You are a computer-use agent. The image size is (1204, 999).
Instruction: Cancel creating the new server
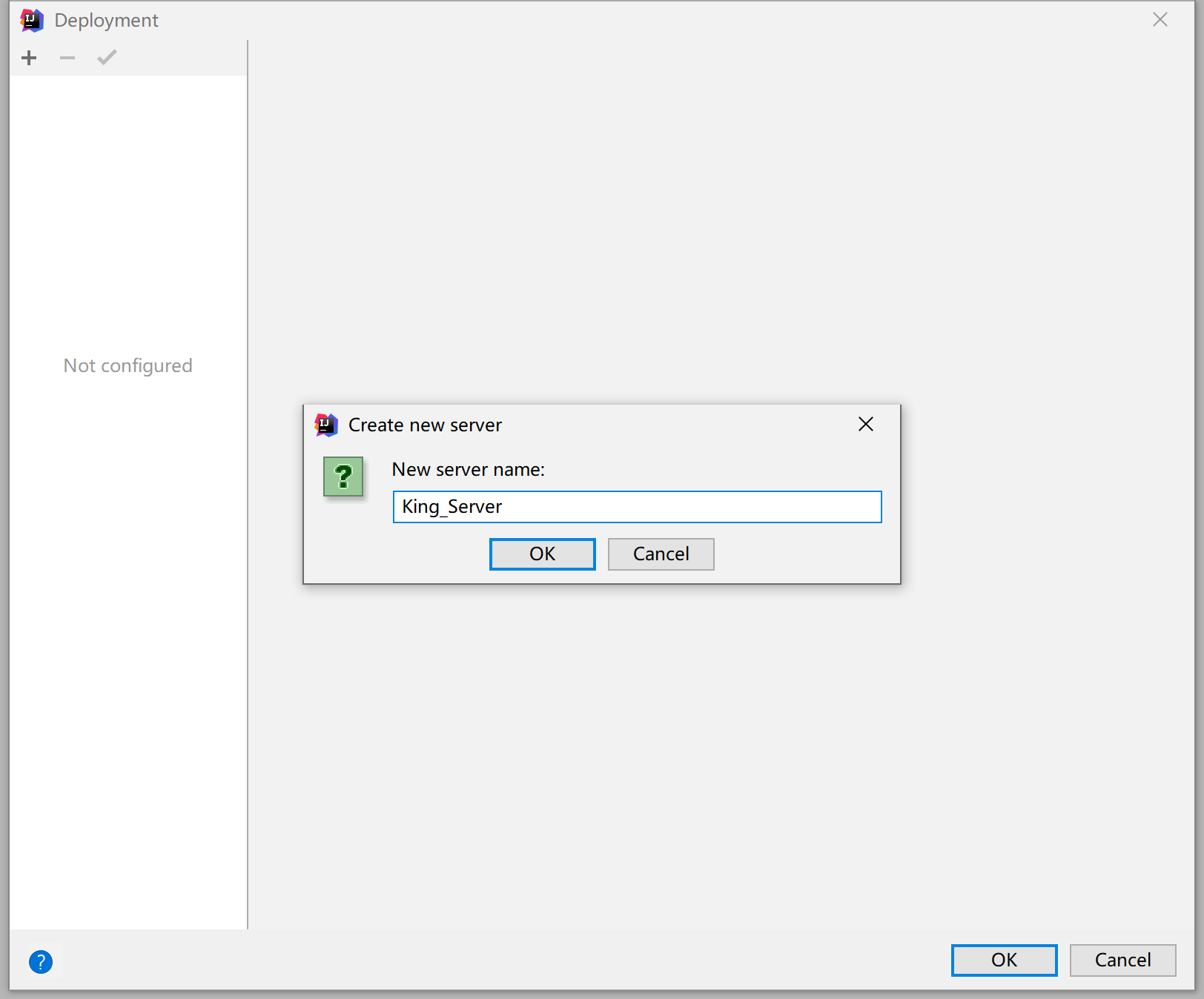(660, 554)
